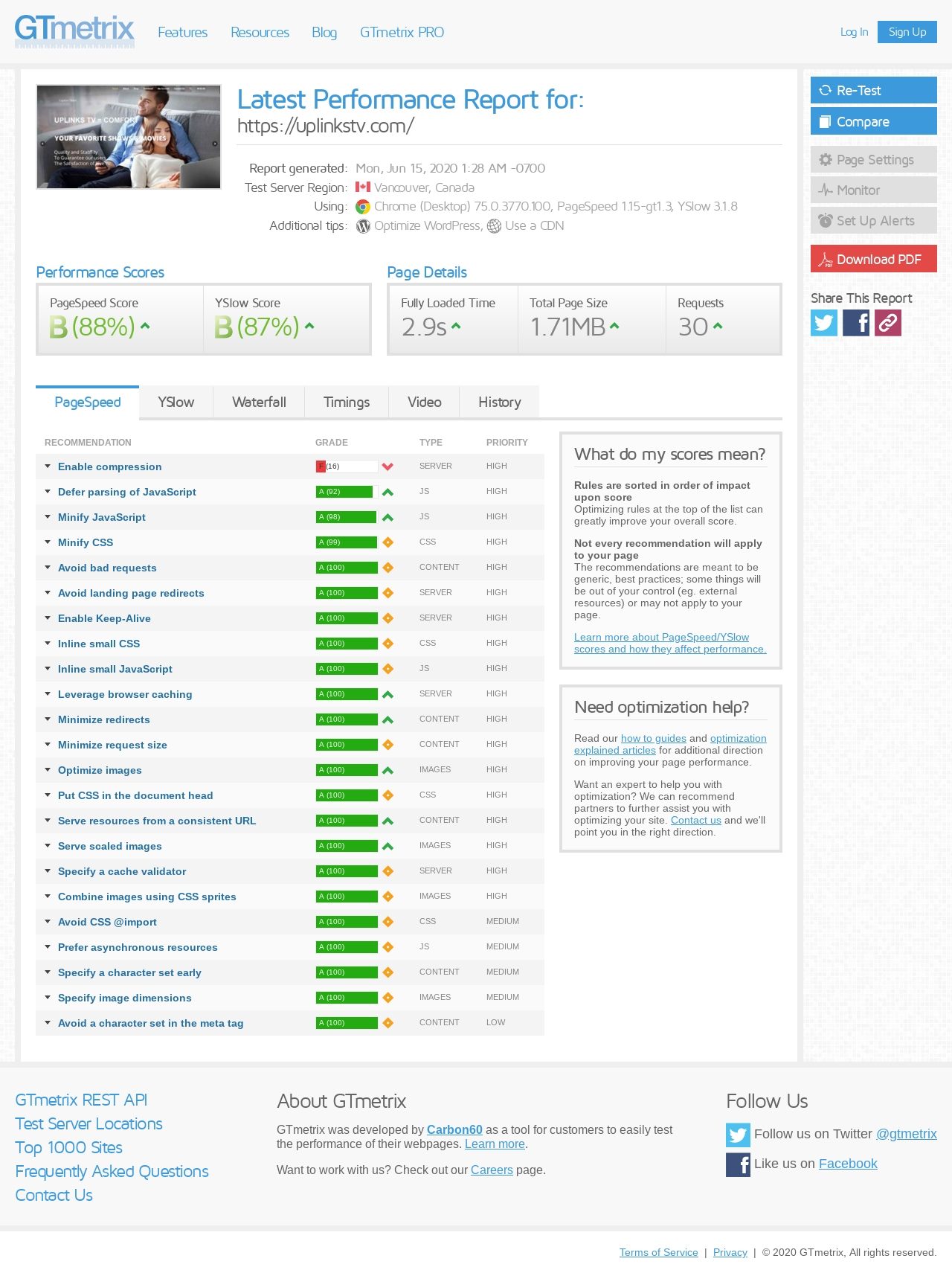Click green up arrow on Minify JavaScript row
Image resolution: width=952 pixels, height=1273 pixels.
(387, 517)
